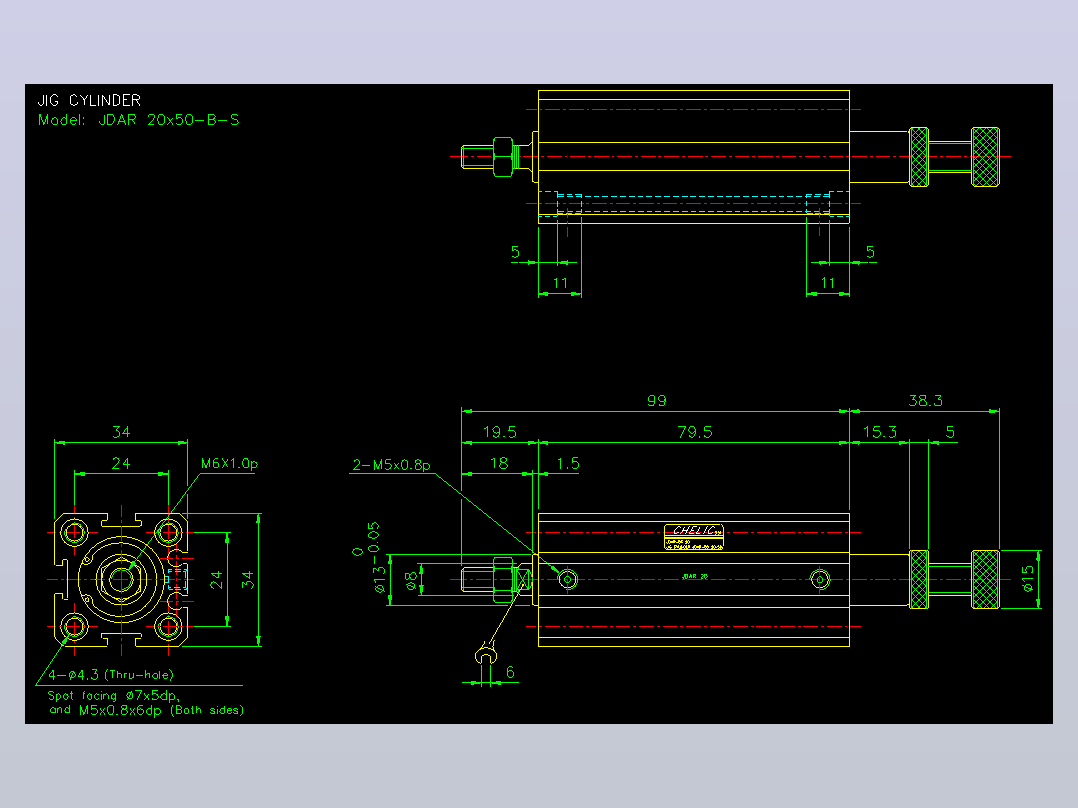Screen dimensions: 1078x808
Task: Select the vertical "24" dimension beside end view
Action: 216,580
